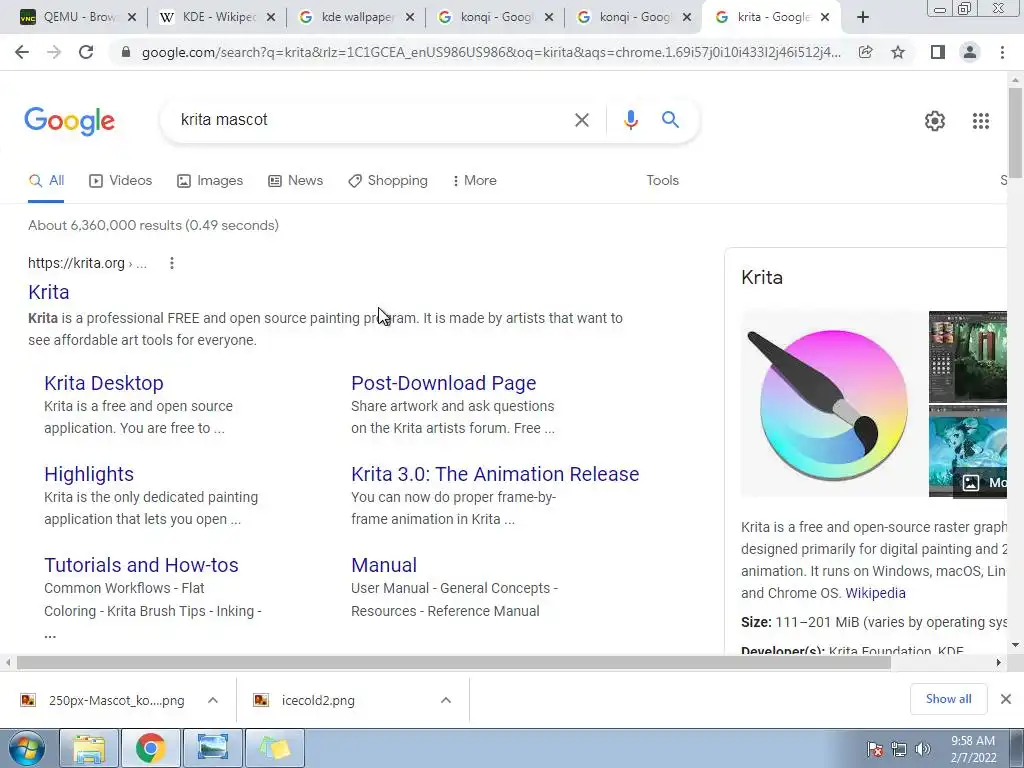This screenshot has width=1024, height=768.
Task: Switch to the KDE Wikipedia tab
Action: (217, 18)
